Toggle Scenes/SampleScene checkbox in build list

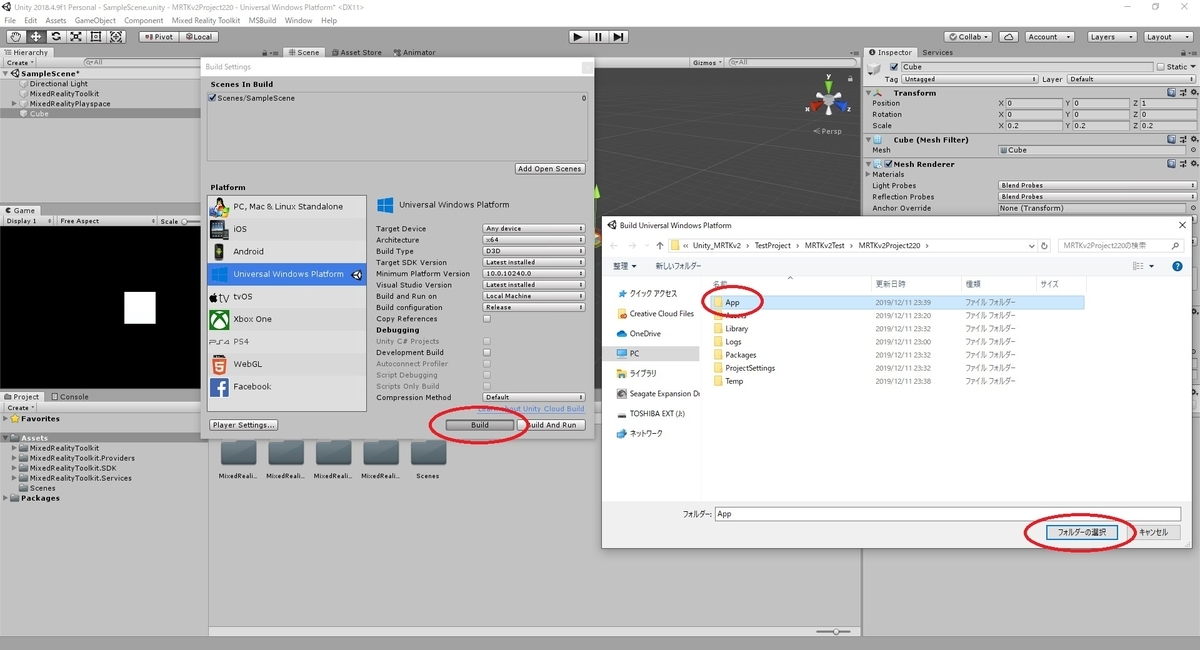click(213, 98)
